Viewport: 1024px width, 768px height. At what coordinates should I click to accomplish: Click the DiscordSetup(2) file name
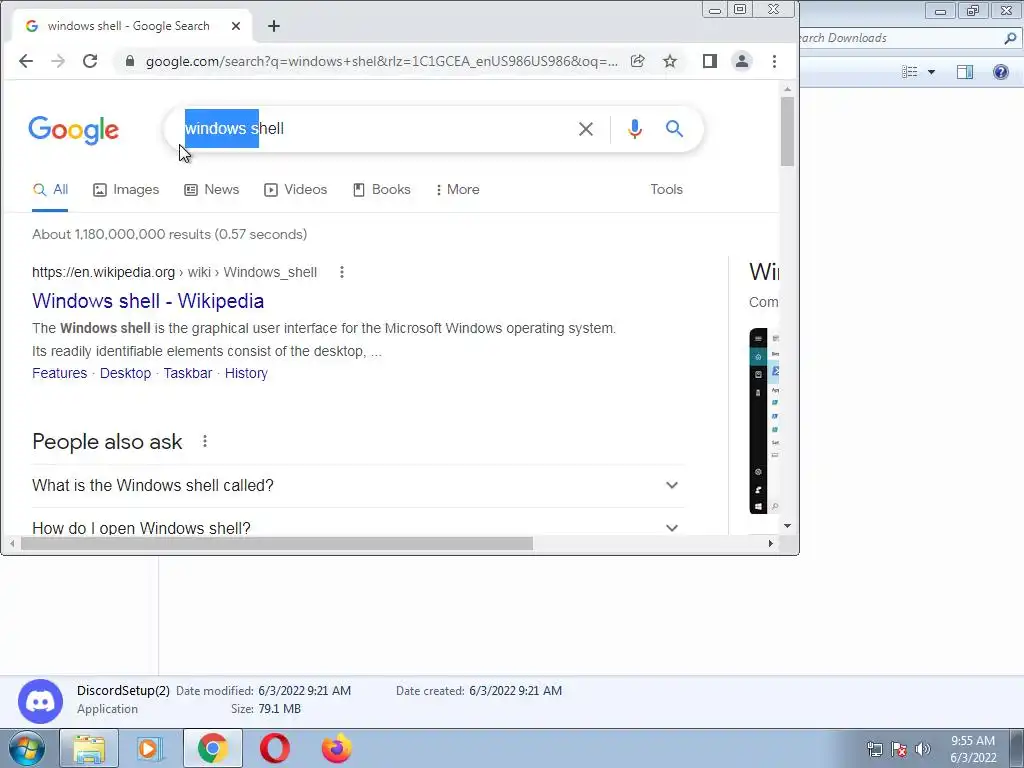pos(123,690)
